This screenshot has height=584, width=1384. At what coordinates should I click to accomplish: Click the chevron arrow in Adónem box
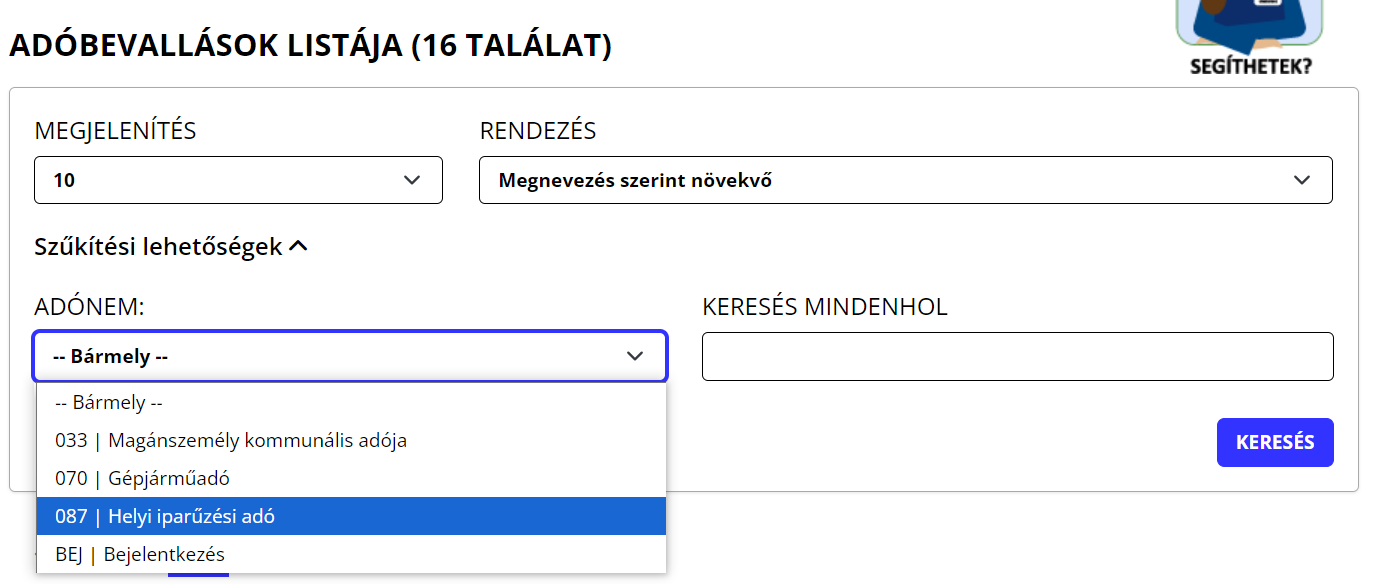(x=635, y=356)
